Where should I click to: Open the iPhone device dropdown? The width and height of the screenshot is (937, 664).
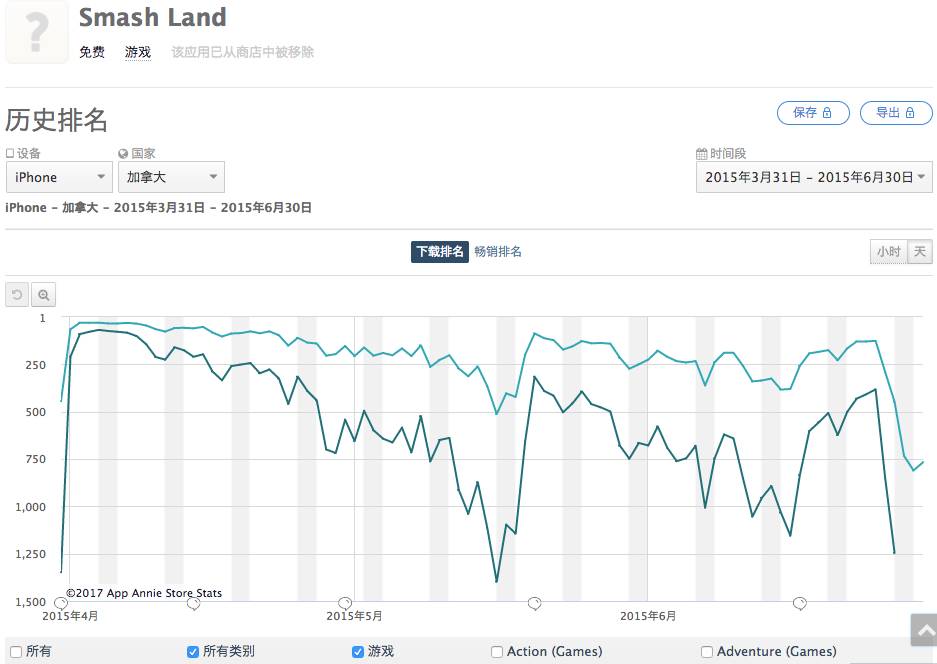[59, 177]
